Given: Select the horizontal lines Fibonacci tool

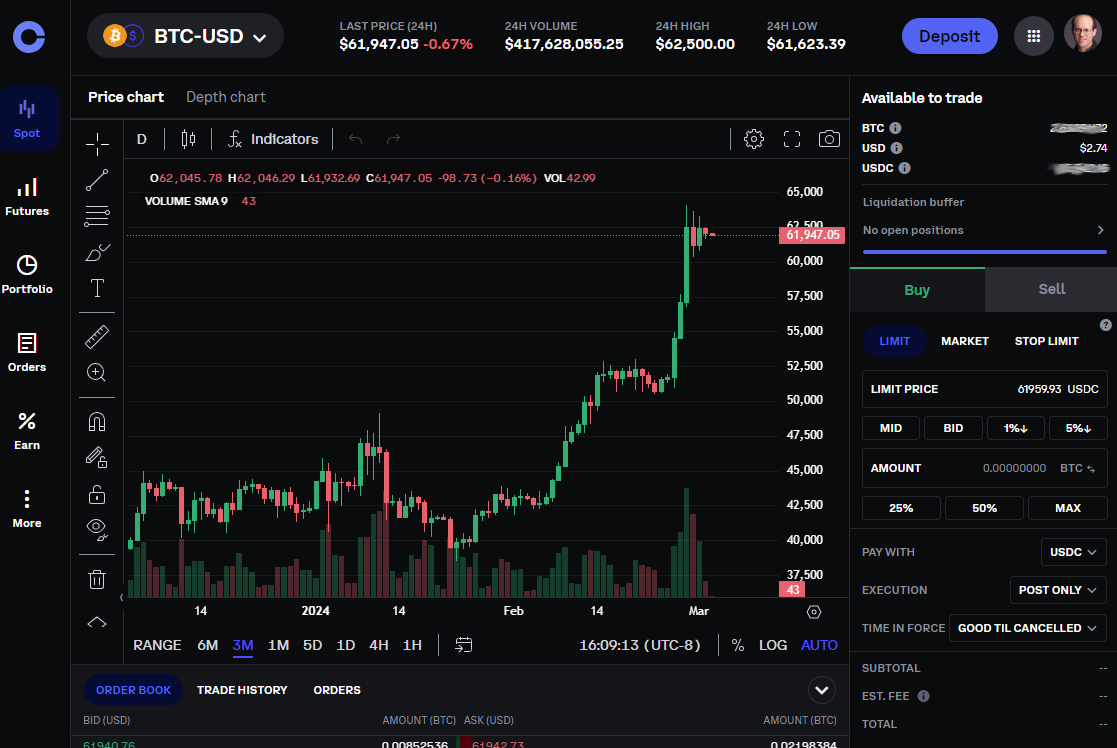Looking at the screenshot, I should pyautogui.click(x=97, y=216).
